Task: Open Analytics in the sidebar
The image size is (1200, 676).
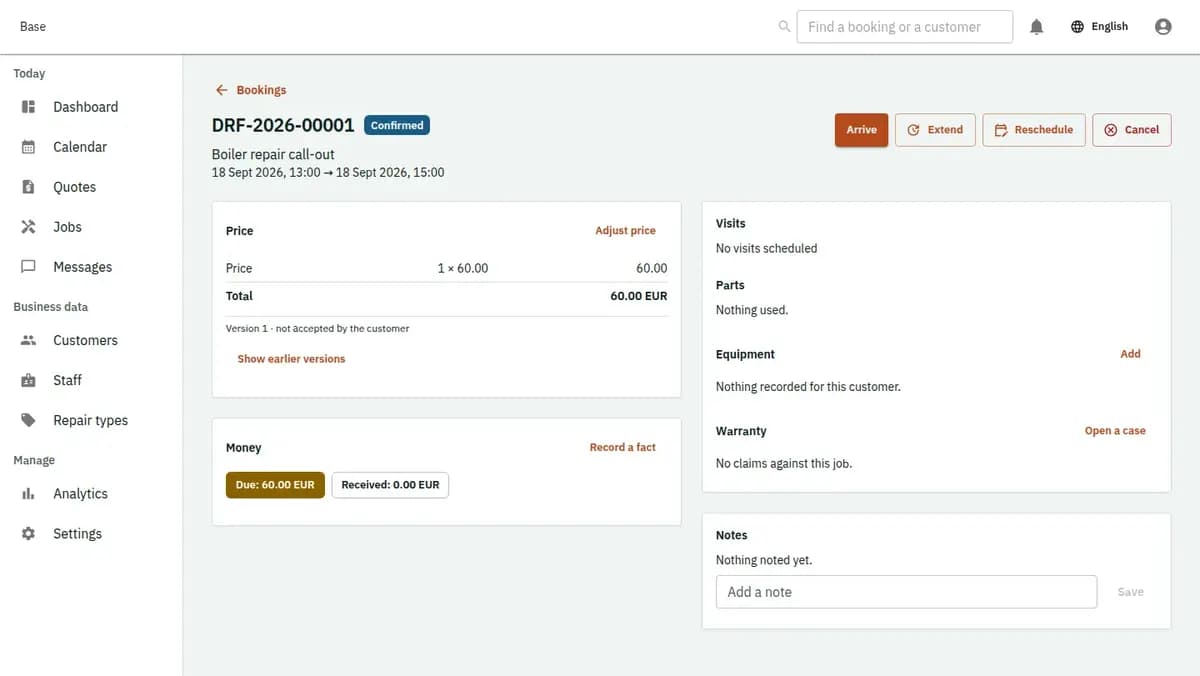Action: click(x=91, y=494)
